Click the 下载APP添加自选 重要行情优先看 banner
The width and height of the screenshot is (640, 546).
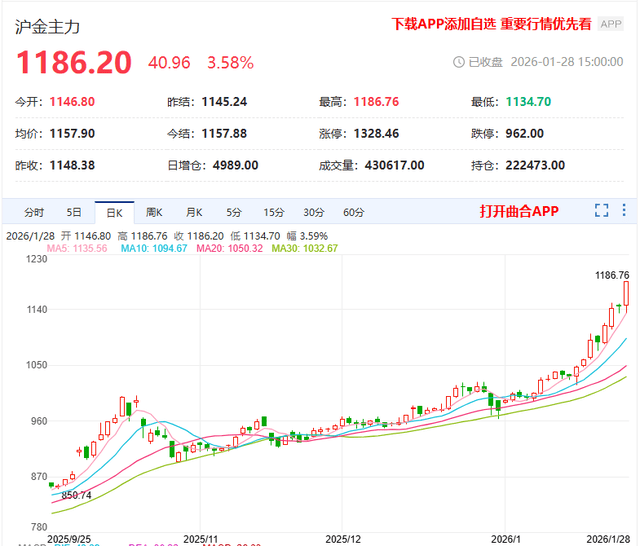(x=491, y=24)
